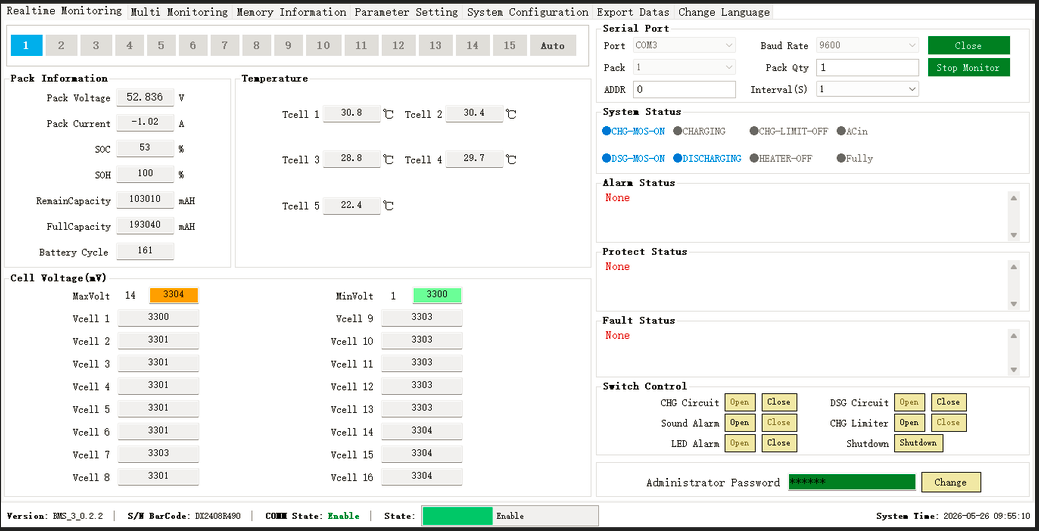Select pack number 11 button
Viewport: 1039px width, 531px height.
pyautogui.click(x=361, y=45)
